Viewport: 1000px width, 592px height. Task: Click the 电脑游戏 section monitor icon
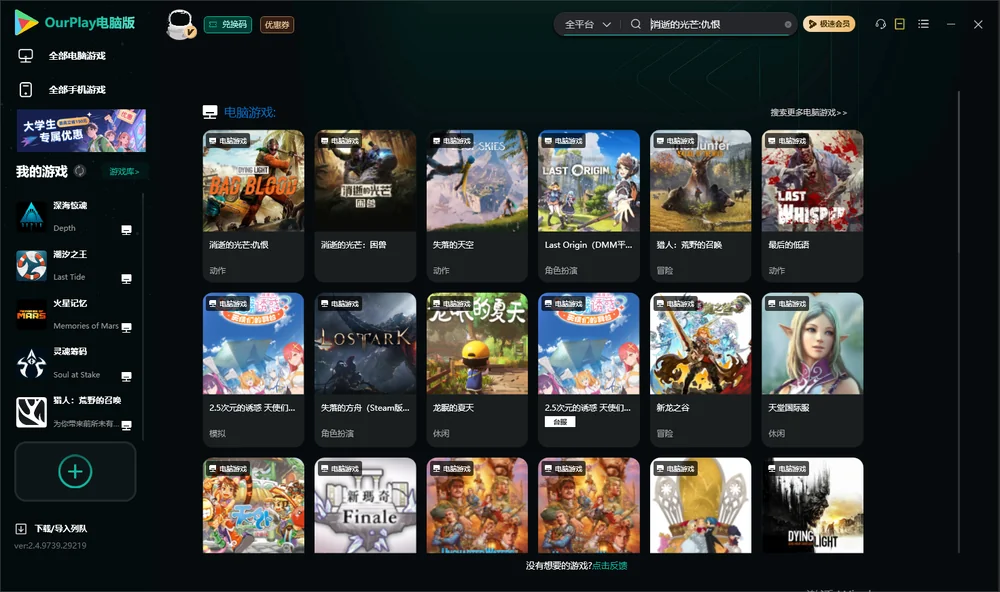coord(210,112)
